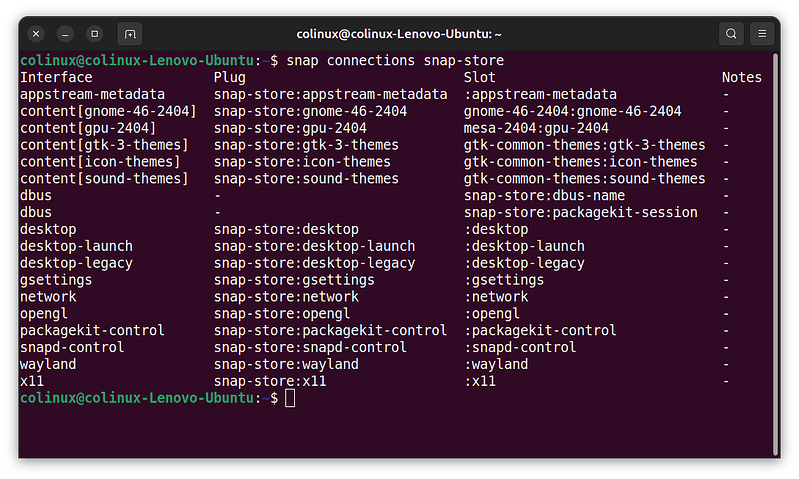
Task: Click the x11 interface entry
Action: pyautogui.click(x=32, y=381)
